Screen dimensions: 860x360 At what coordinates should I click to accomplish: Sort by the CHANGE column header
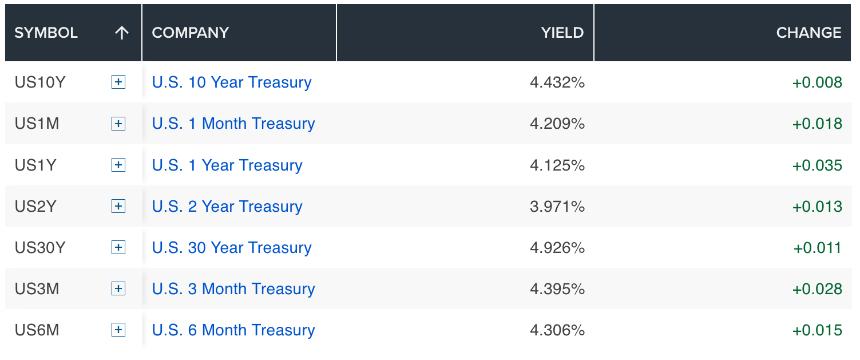[808, 33]
